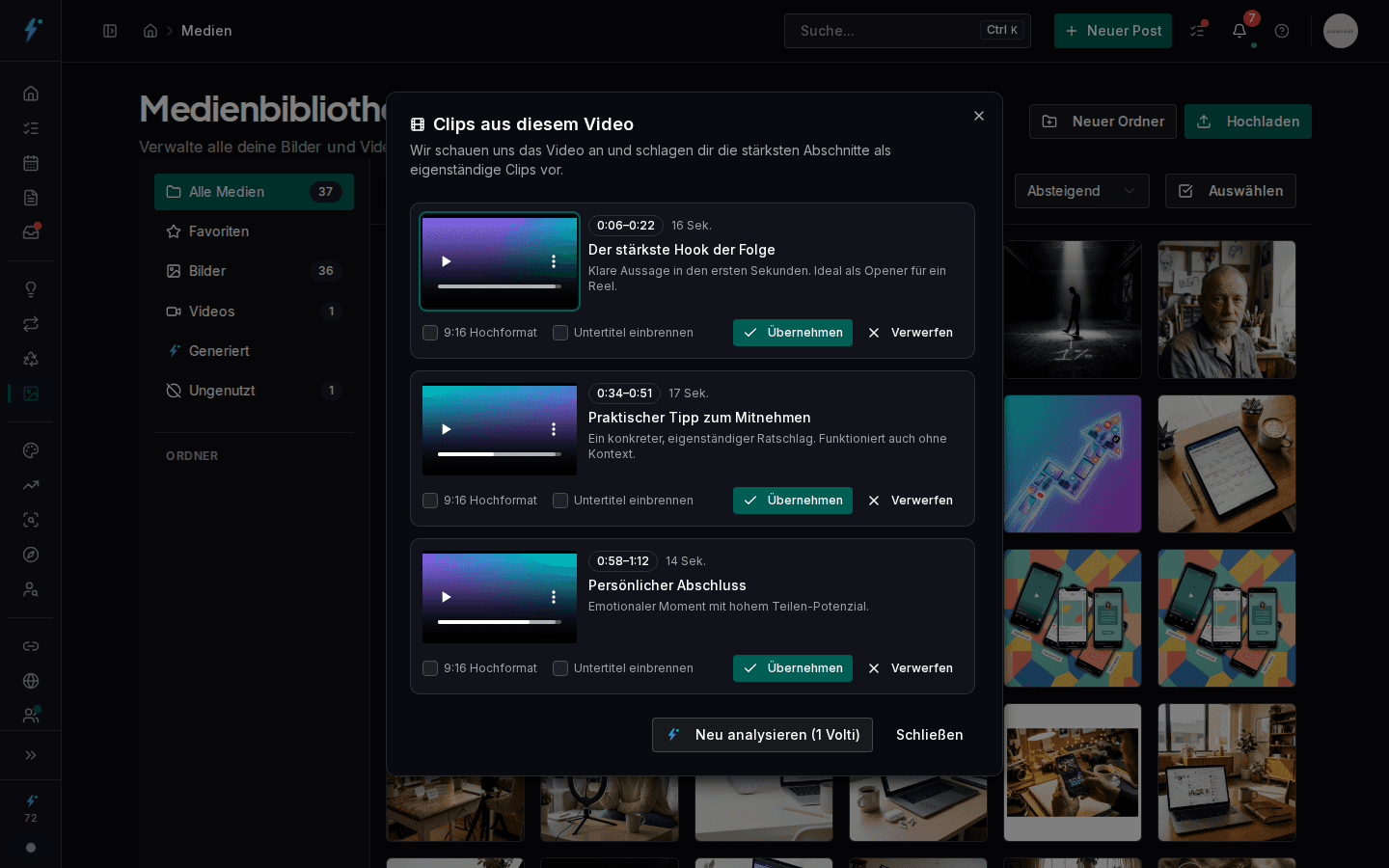Open the tablet with coffee thumbnail
This screenshot has width=1389, height=868.
click(x=1227, y=464)
